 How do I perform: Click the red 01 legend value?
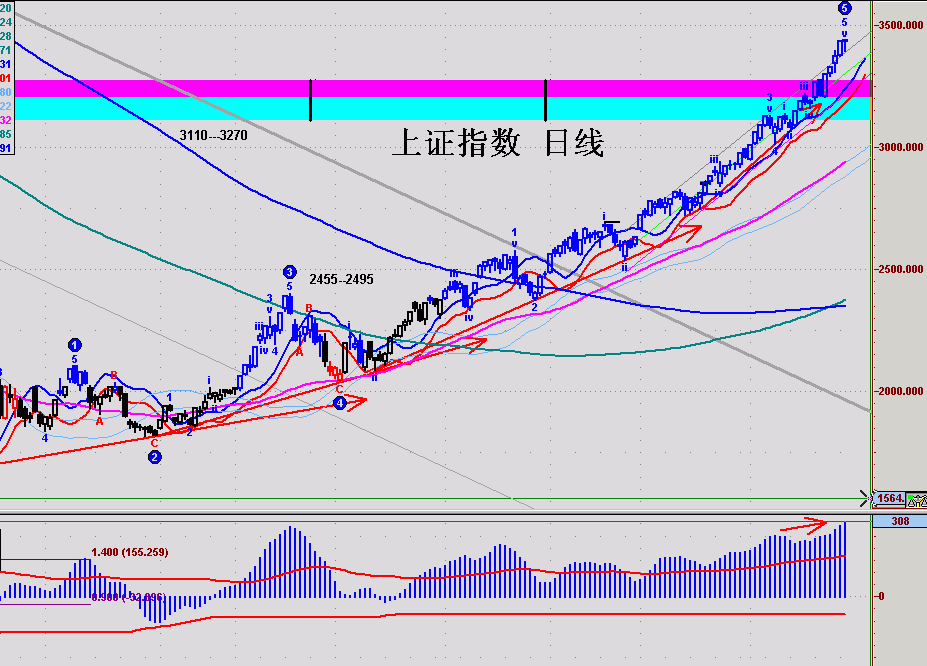6,78
